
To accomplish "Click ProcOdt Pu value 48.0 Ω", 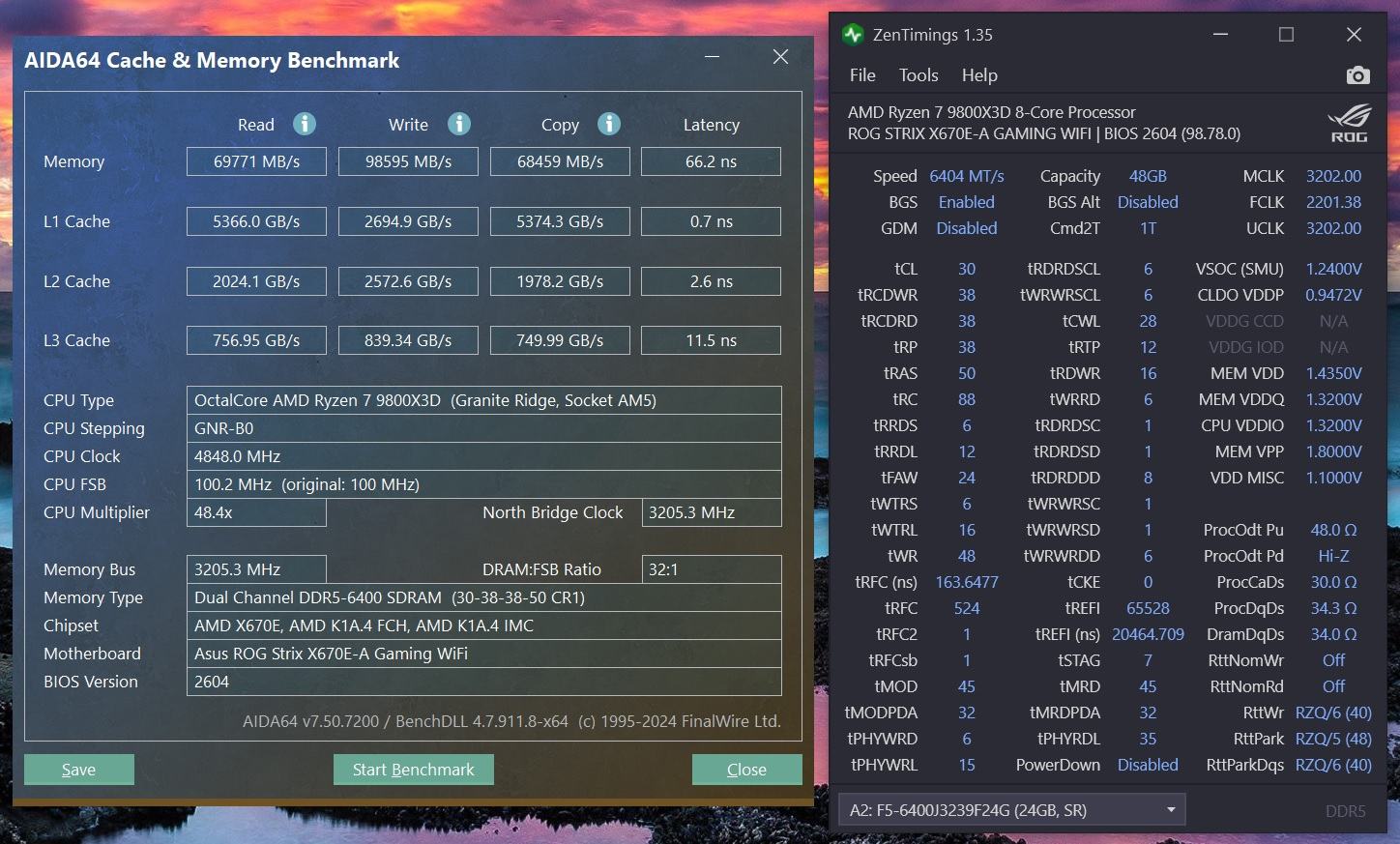I will [1333, 530].
